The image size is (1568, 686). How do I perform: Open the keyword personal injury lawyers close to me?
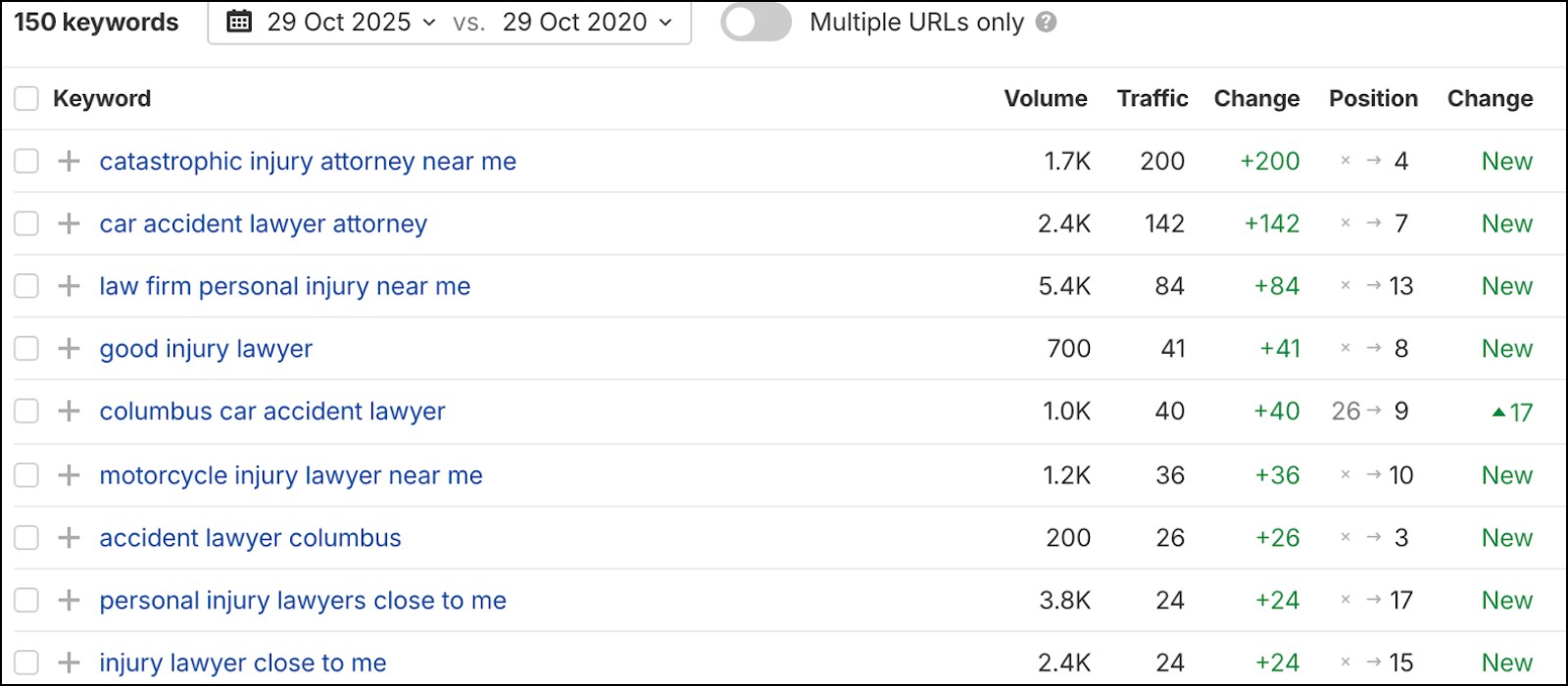pyautogui.click(x=302, y=600)
